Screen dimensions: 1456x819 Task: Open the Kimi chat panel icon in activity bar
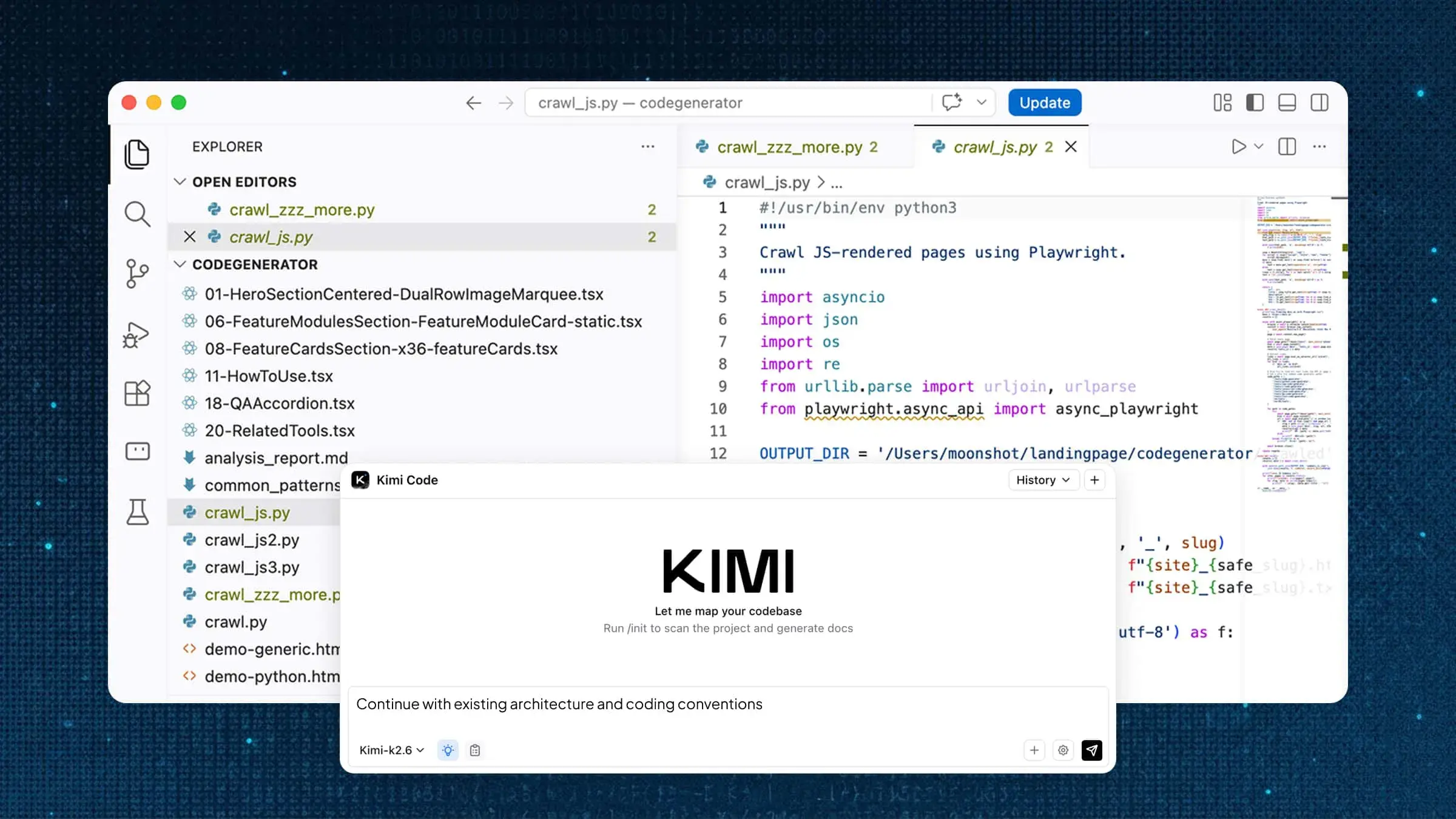137,451
